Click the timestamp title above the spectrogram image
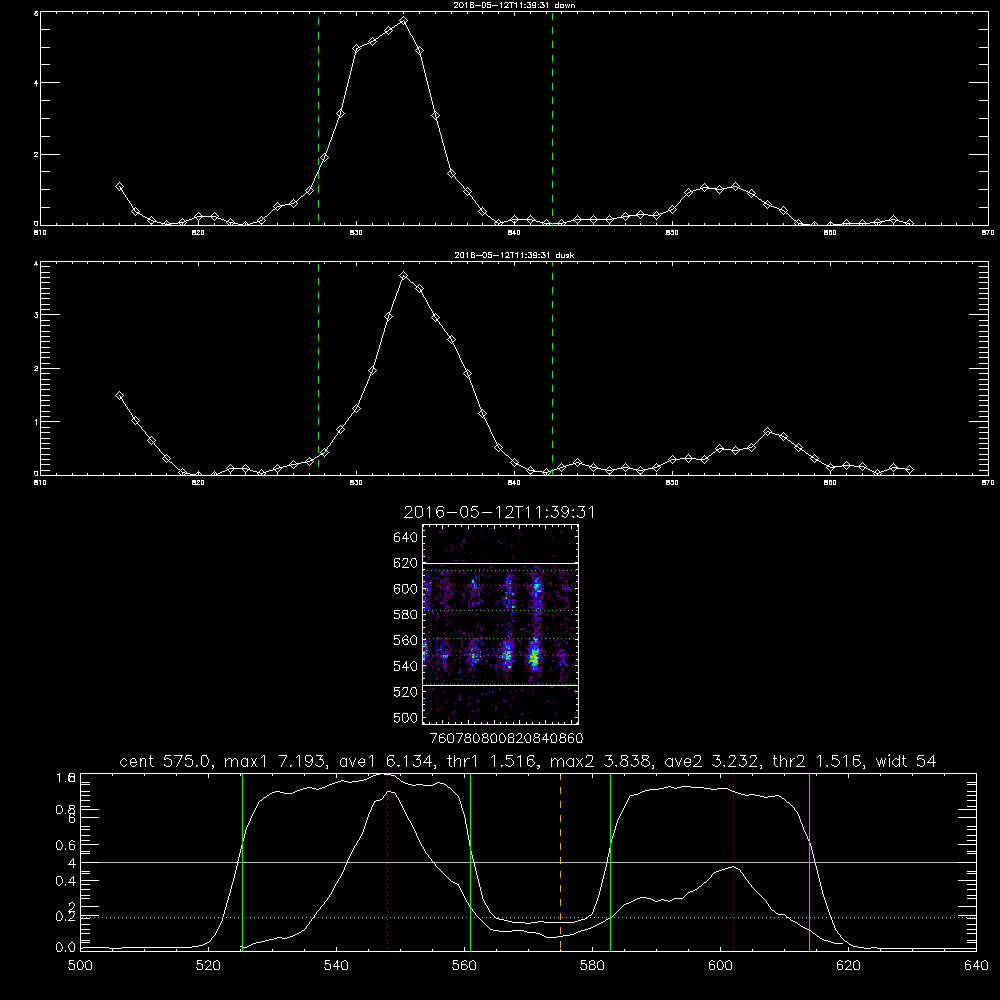Screen dimensions: 1000x1000 click(499, 512)
